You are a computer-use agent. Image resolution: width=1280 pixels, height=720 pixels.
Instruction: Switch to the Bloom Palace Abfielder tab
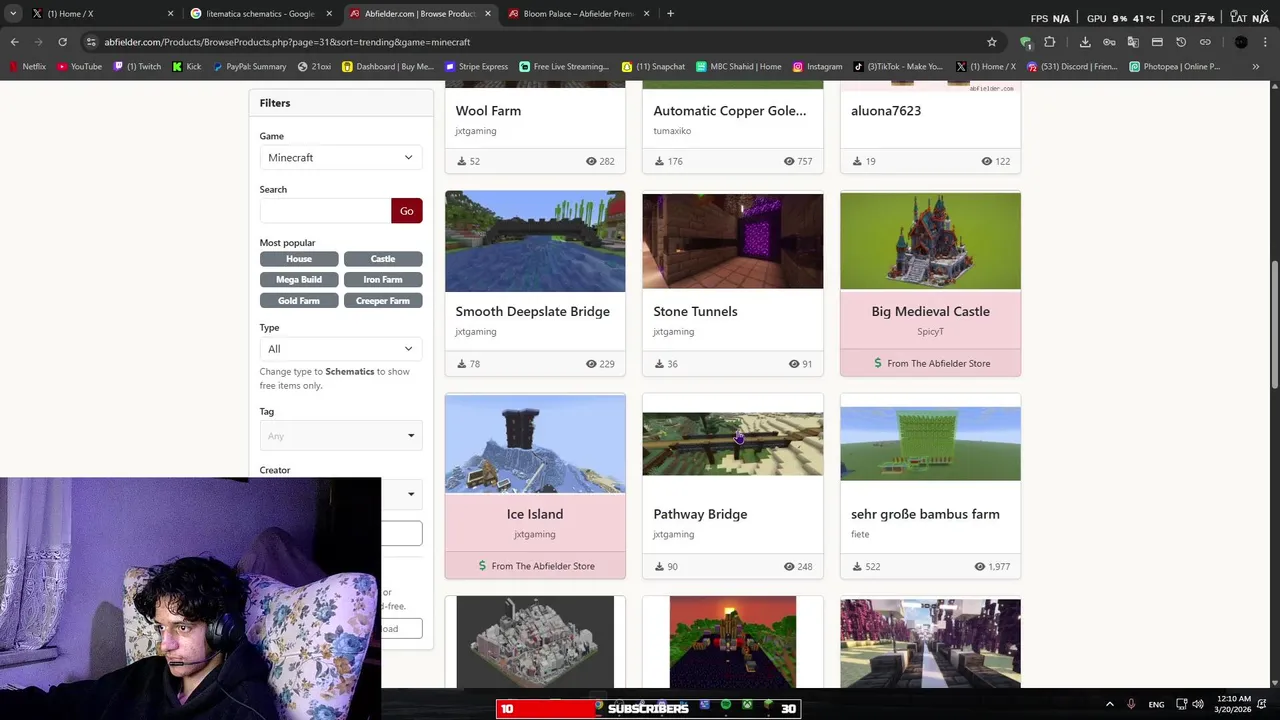point(578,13)
